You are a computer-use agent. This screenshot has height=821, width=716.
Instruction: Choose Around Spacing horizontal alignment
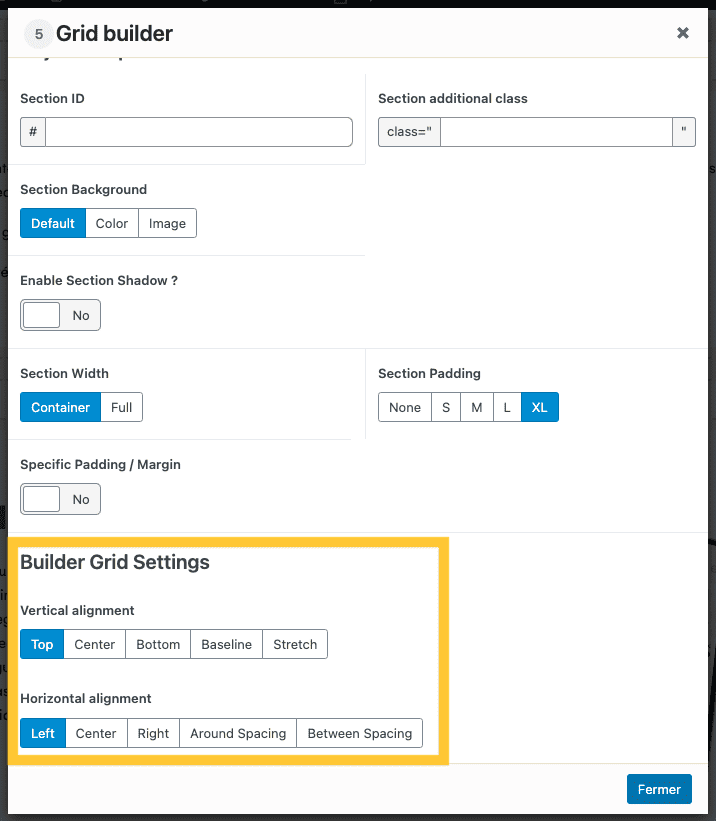click(238, 733)
